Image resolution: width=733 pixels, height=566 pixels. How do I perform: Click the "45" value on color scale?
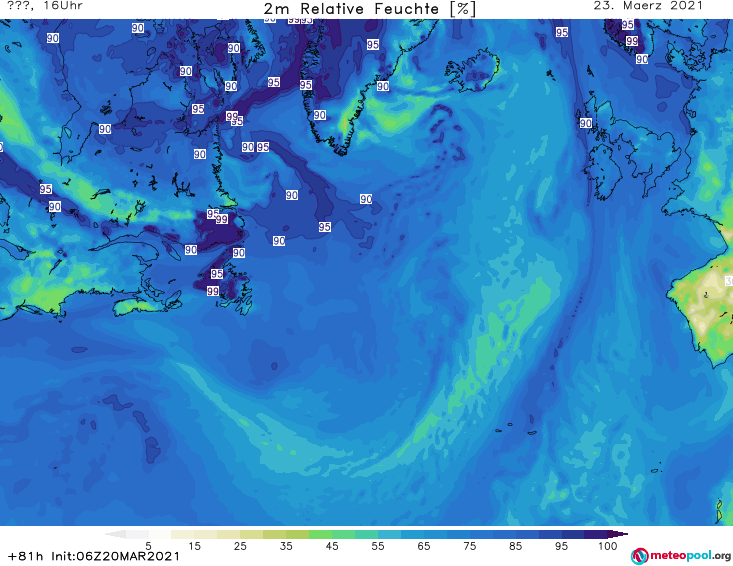(332, 546)
